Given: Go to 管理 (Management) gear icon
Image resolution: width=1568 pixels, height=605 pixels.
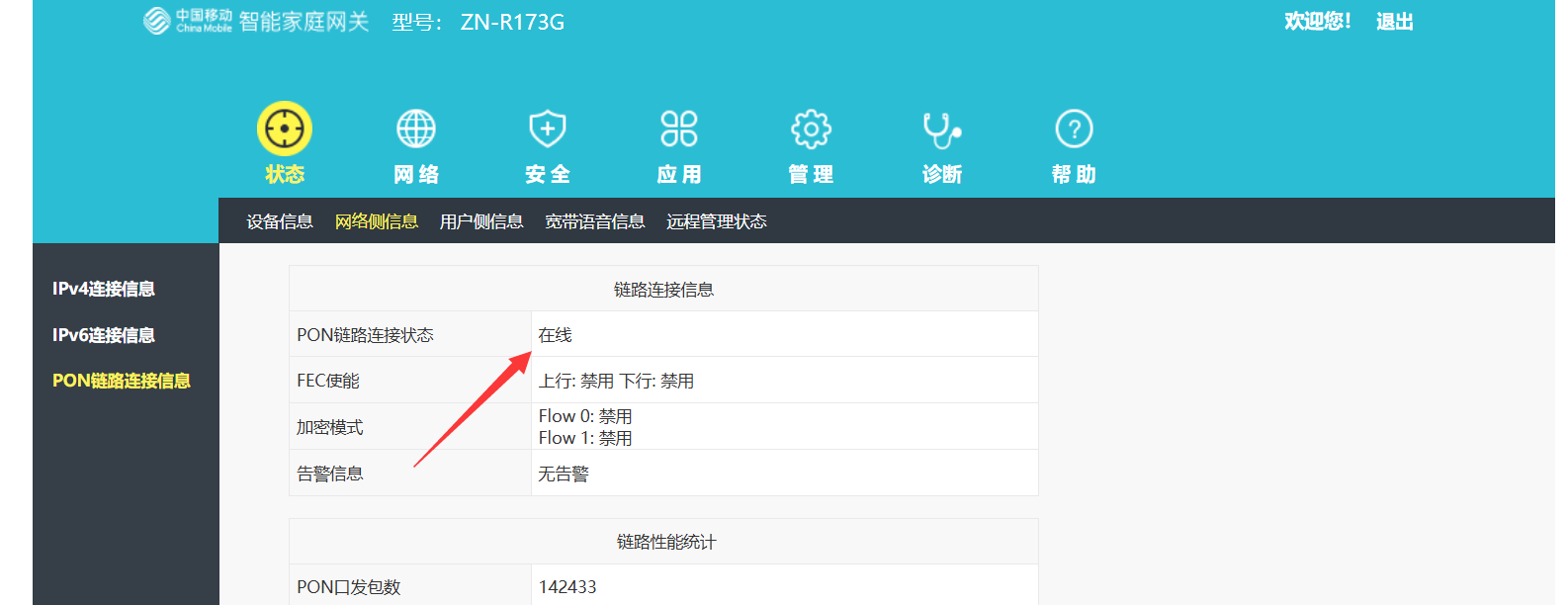Looking at the screenshot, I should tap(811, 129).
